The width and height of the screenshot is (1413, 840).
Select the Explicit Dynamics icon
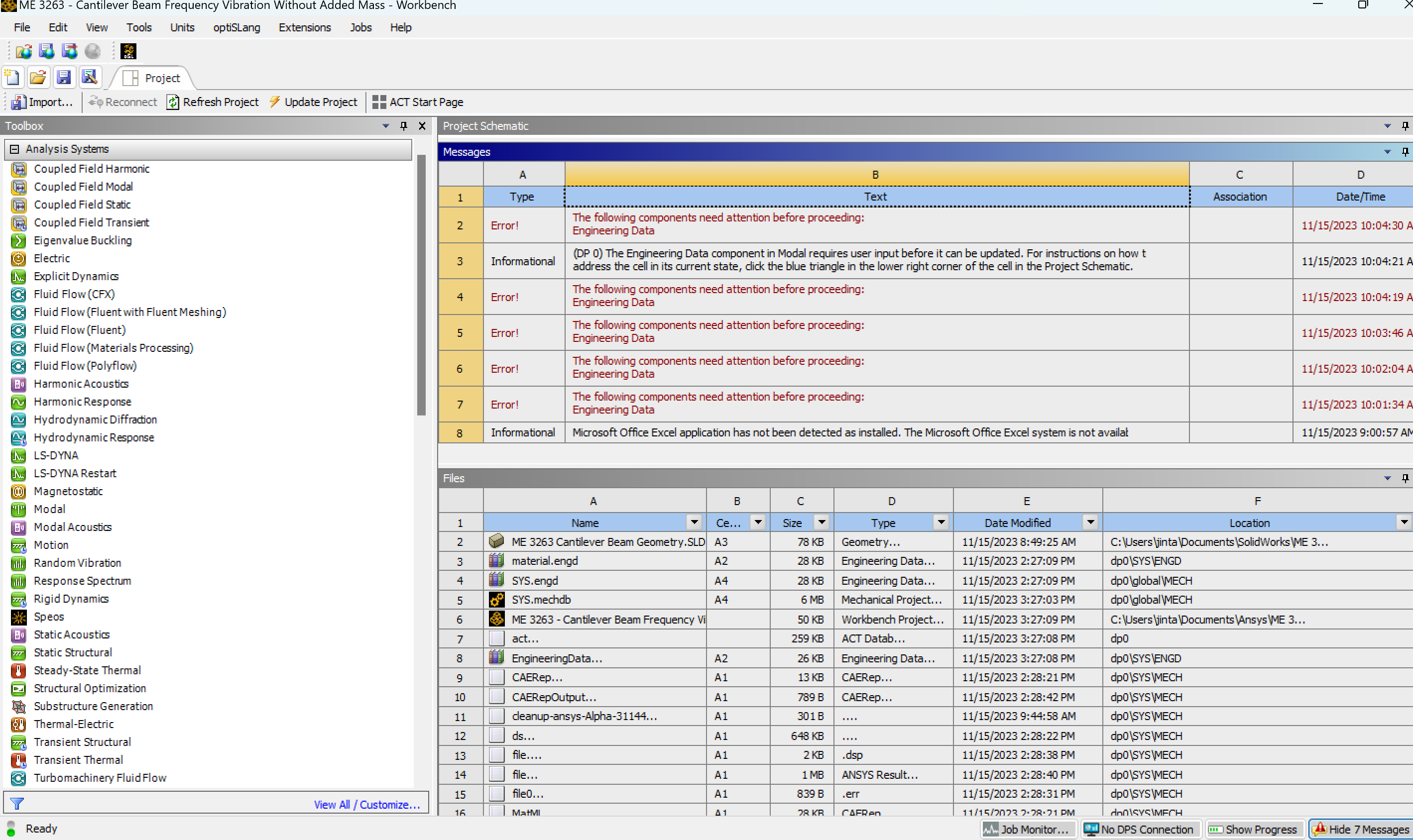tap(19, 276)
